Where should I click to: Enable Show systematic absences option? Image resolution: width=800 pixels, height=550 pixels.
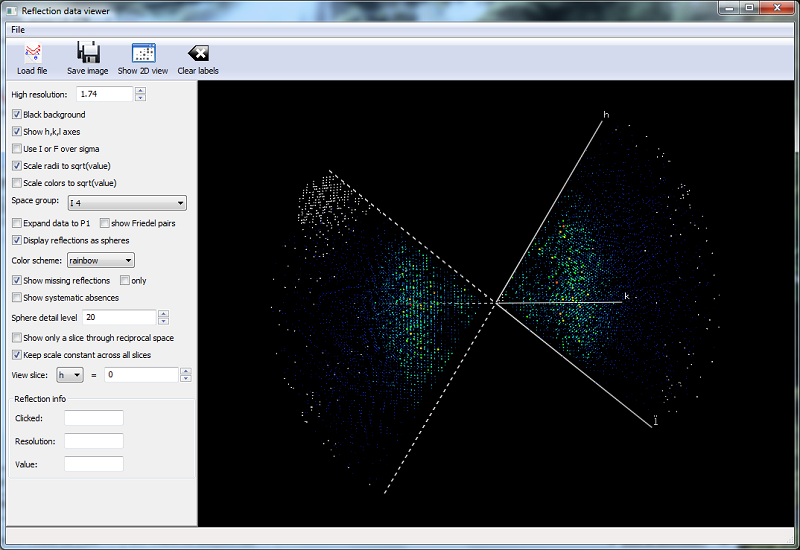pos(17,298)
